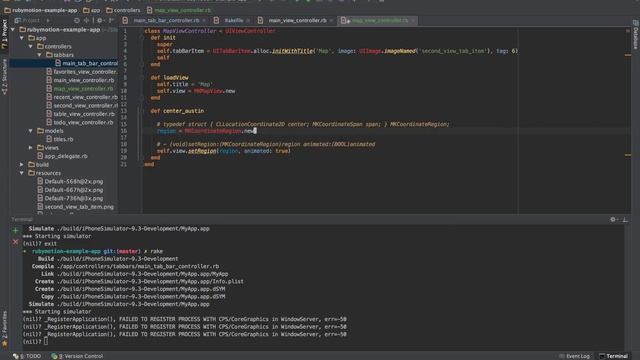This screenshot has width=640, height=360.
Task: Select main_tab_bar_controller file in the tree
Action: (x=86, y=63)
